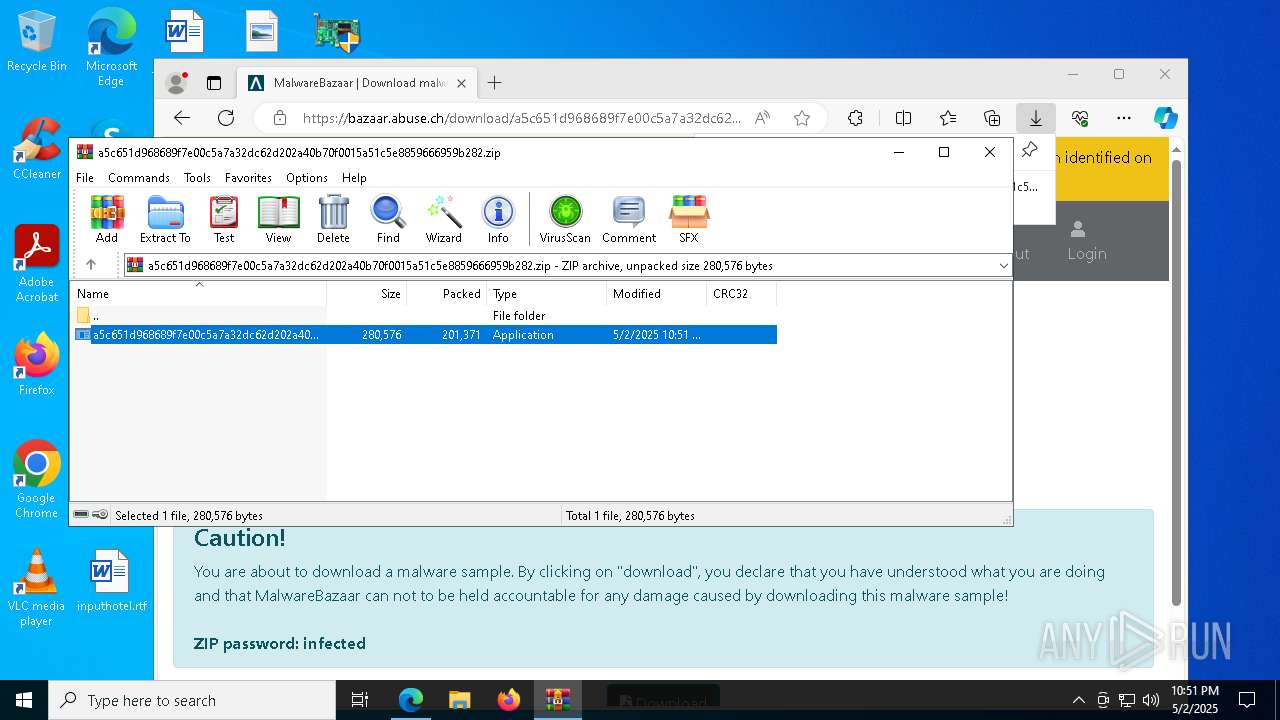
Task: Open the Options menu
Action: pyautogui.click(x=307, y=178)
